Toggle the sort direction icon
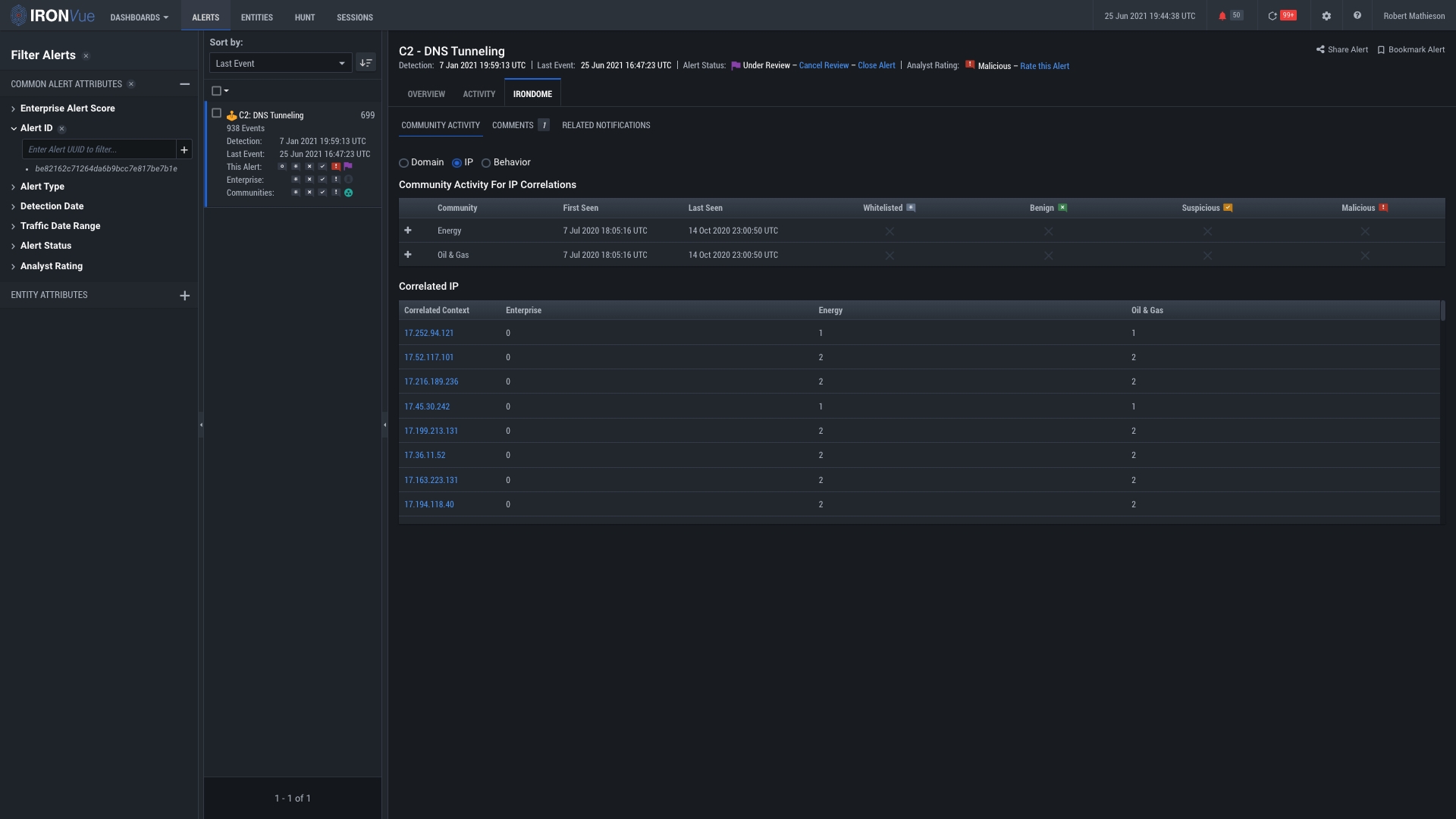This screenshot has width=1456, height=819. (x=366, y=63)
